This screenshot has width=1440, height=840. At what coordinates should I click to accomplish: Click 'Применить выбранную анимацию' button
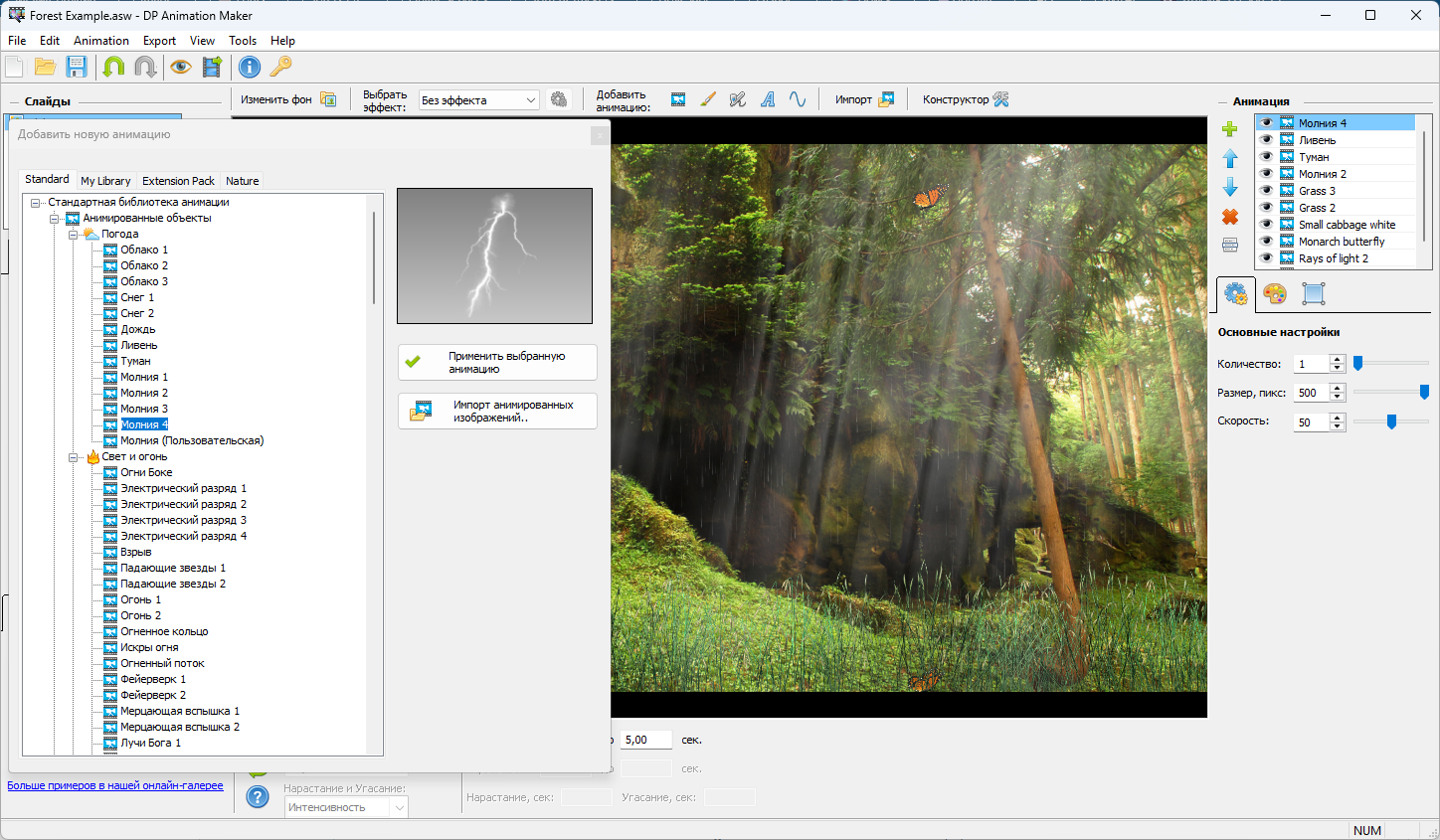click(497, 363)
